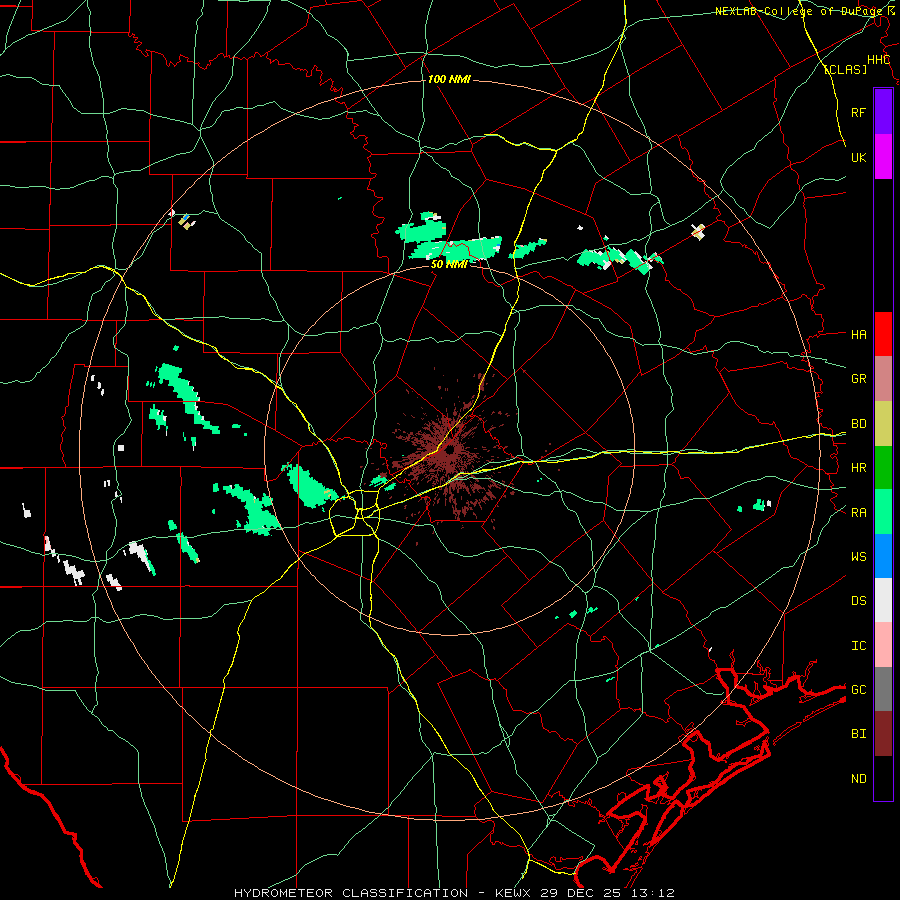Viewport: 900px width, 900px height.
Task: Click the GC legend label
Action: pos(858,689)
